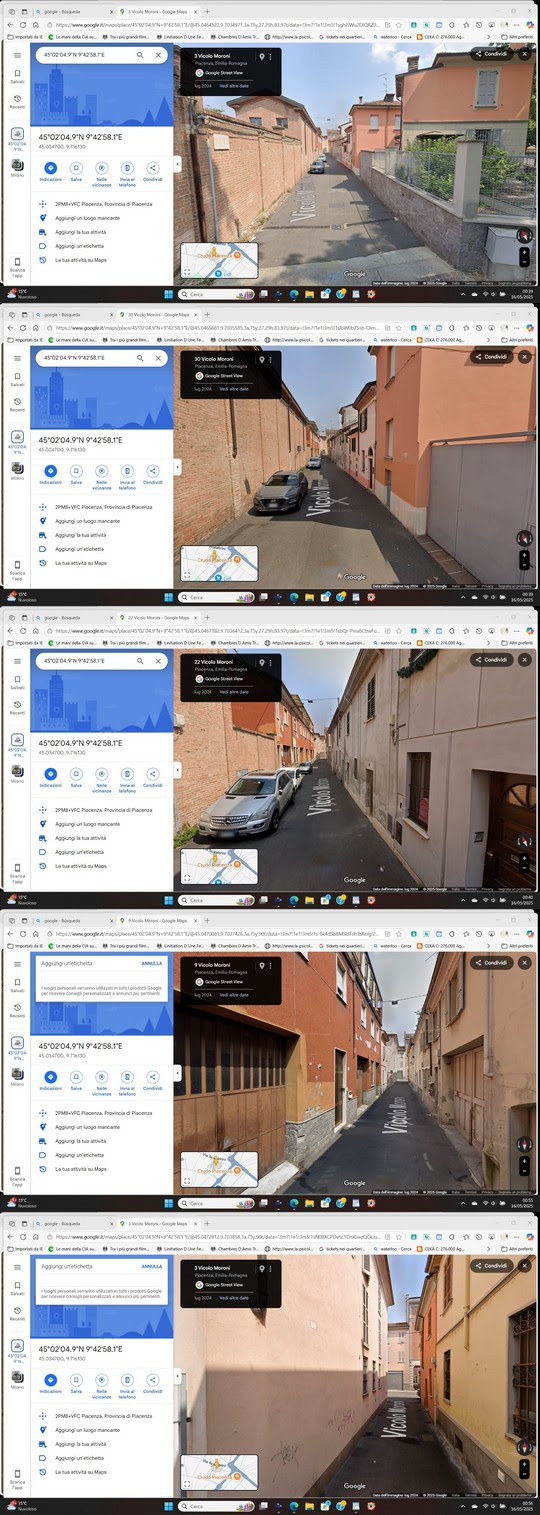Click the compass in 22 Vicolo Moroni Street View
Viewport: 540px width, 1515px height.
point(525,840)
